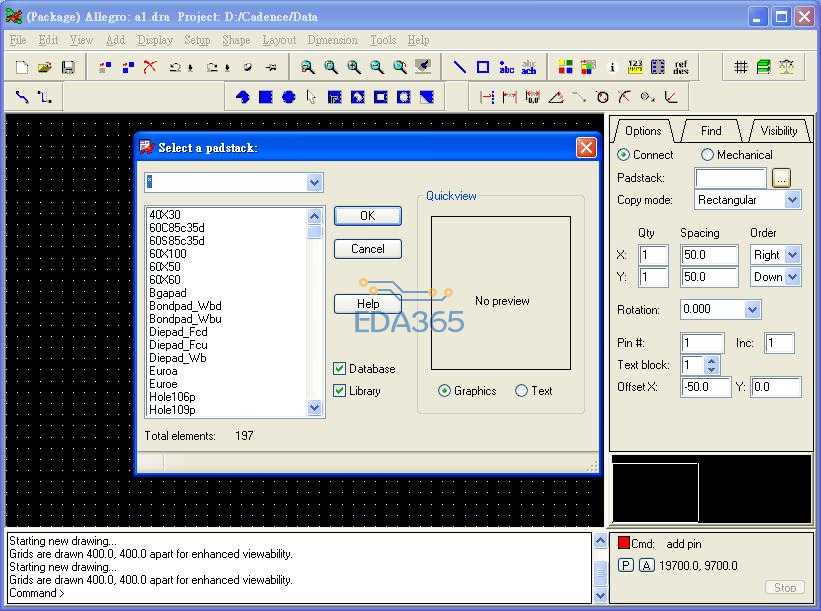The image size is (821, 611).
Task: Open the Setup menu
Action: (x=197, y=40)
